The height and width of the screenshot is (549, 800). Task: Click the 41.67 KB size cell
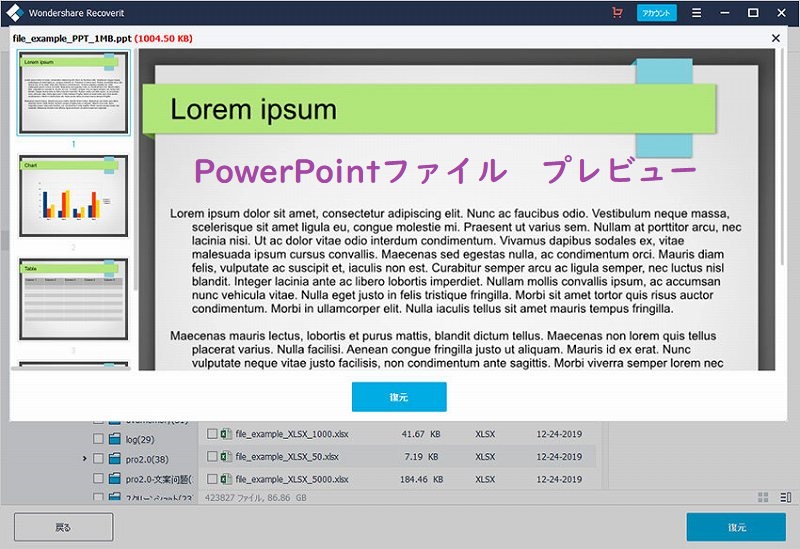coord(421,434)
